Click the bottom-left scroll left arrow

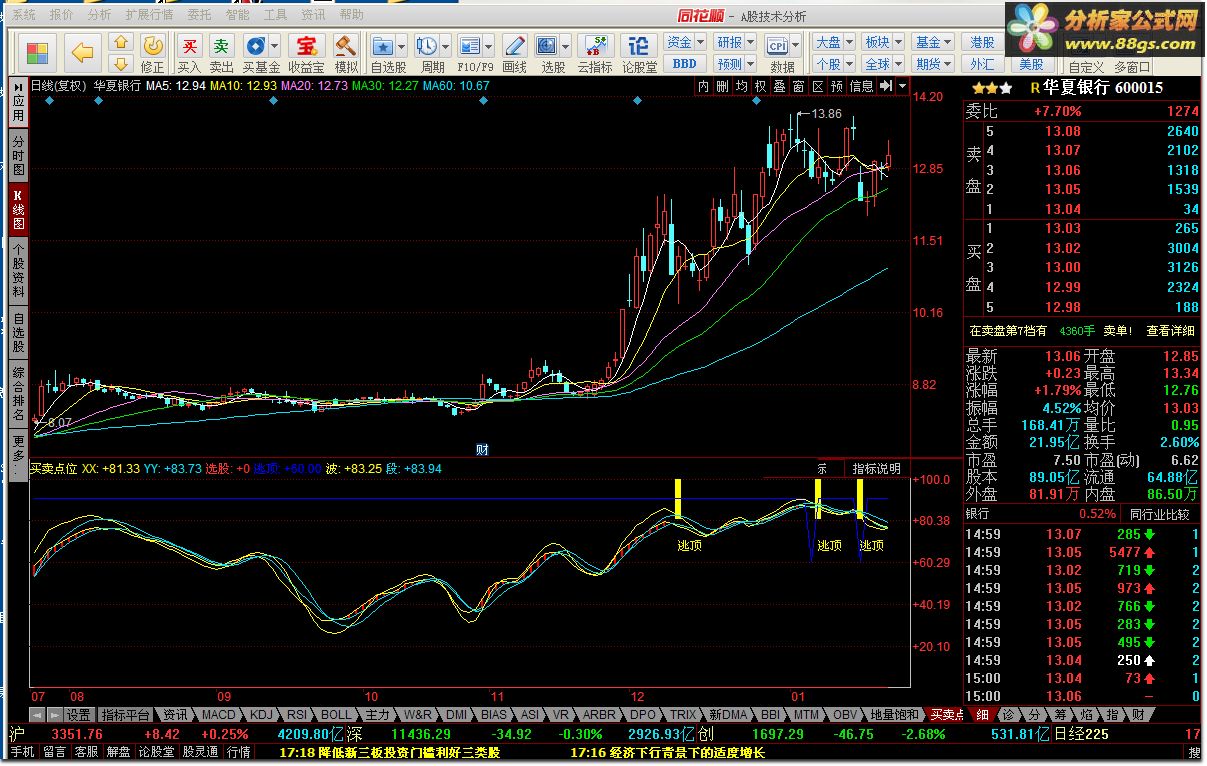(x=37, y=715)
